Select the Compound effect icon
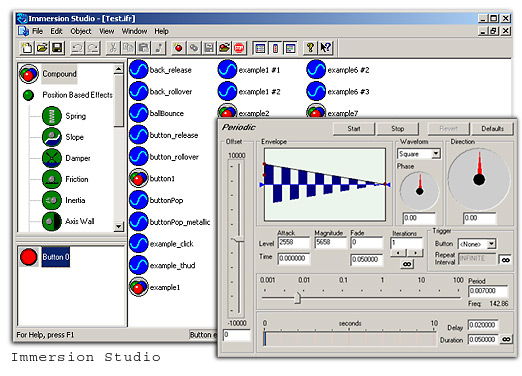 (29, 74)
